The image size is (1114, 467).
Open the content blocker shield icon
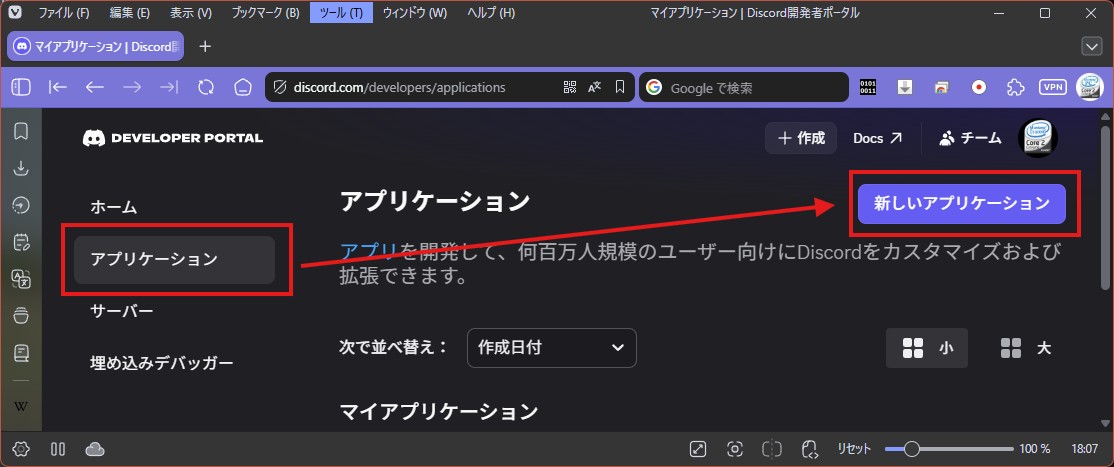(x=280, y=87)
